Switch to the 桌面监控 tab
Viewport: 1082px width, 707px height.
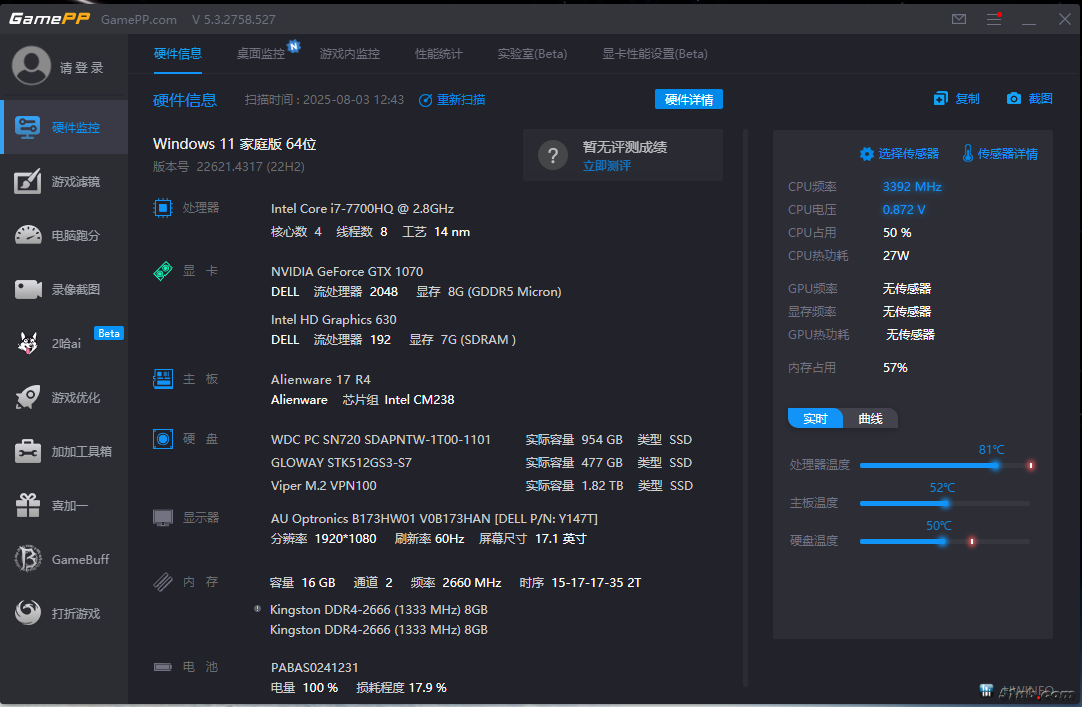[261, 53]
